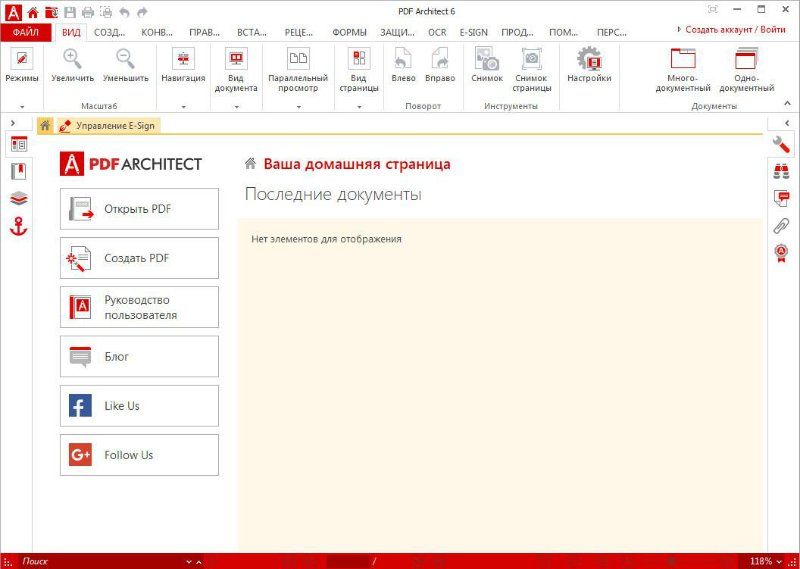
Task: Expand Параллельный просмотр dropdown arrow
Action: (x=298, y=107)
